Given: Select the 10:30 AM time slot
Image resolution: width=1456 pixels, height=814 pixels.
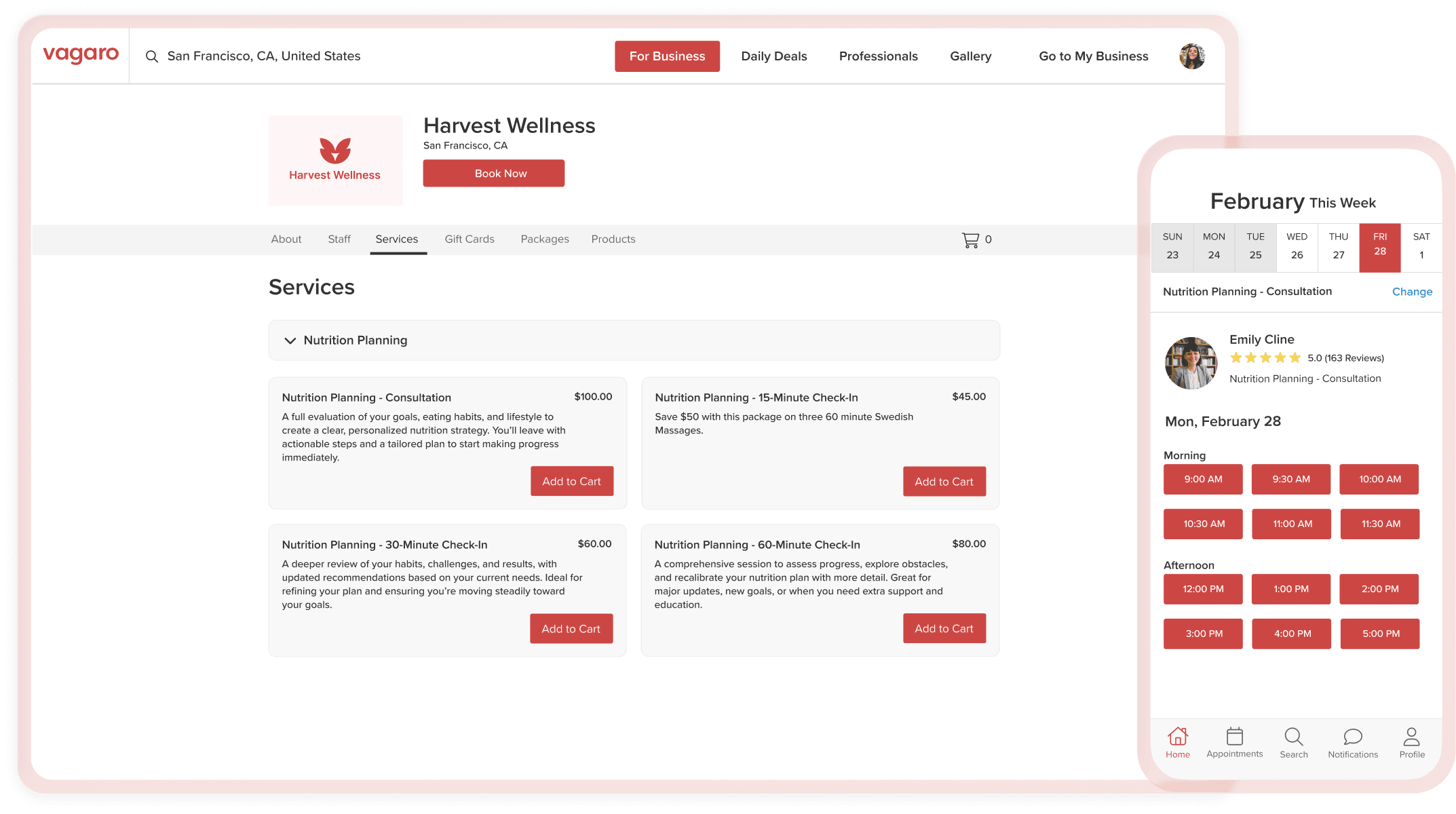Looking at the screenshot, I should (x=1203, y=524).
